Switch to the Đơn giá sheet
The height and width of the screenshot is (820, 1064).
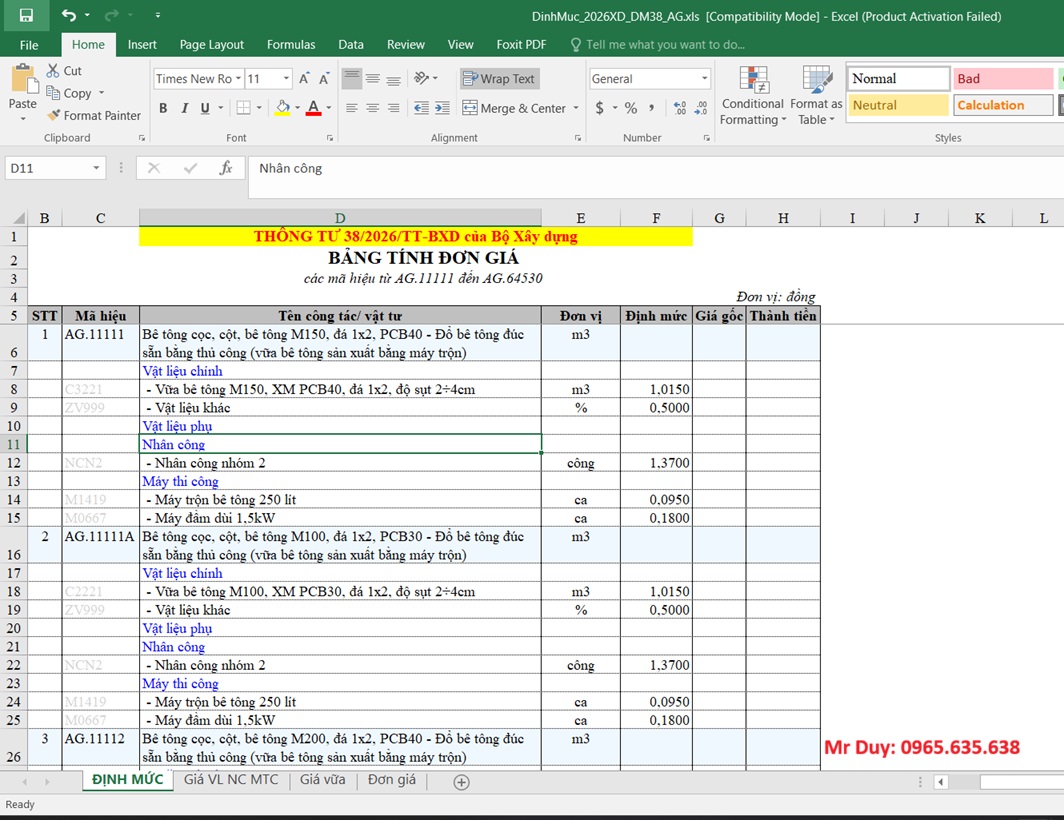[x=392, y=779]
